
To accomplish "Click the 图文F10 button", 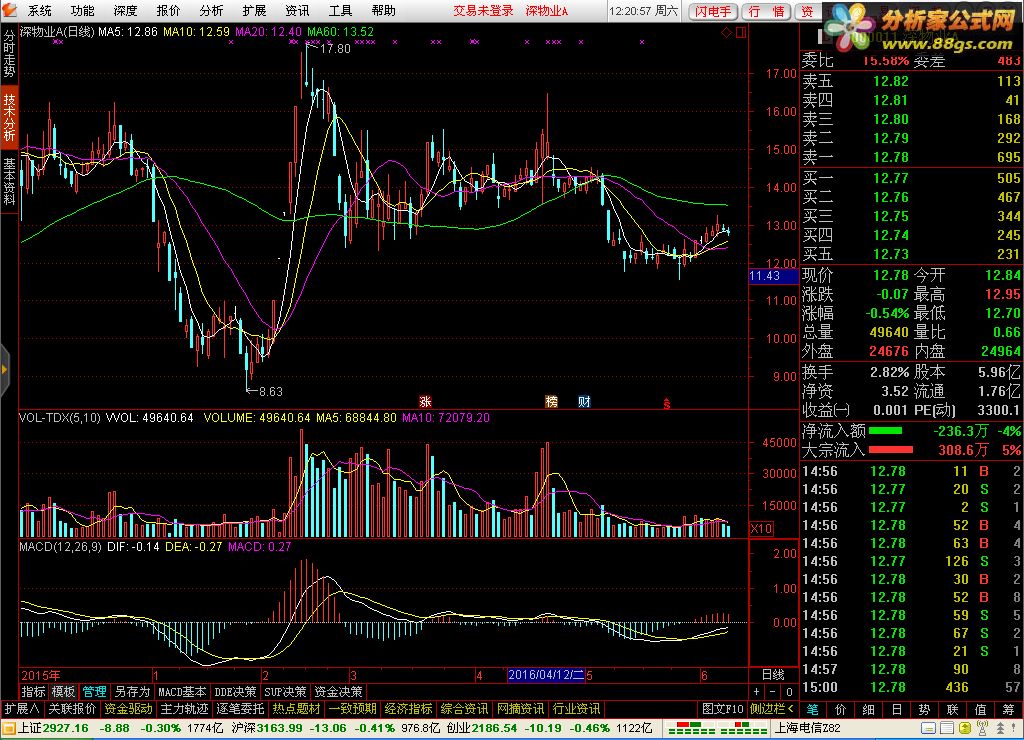I will 722,709.
